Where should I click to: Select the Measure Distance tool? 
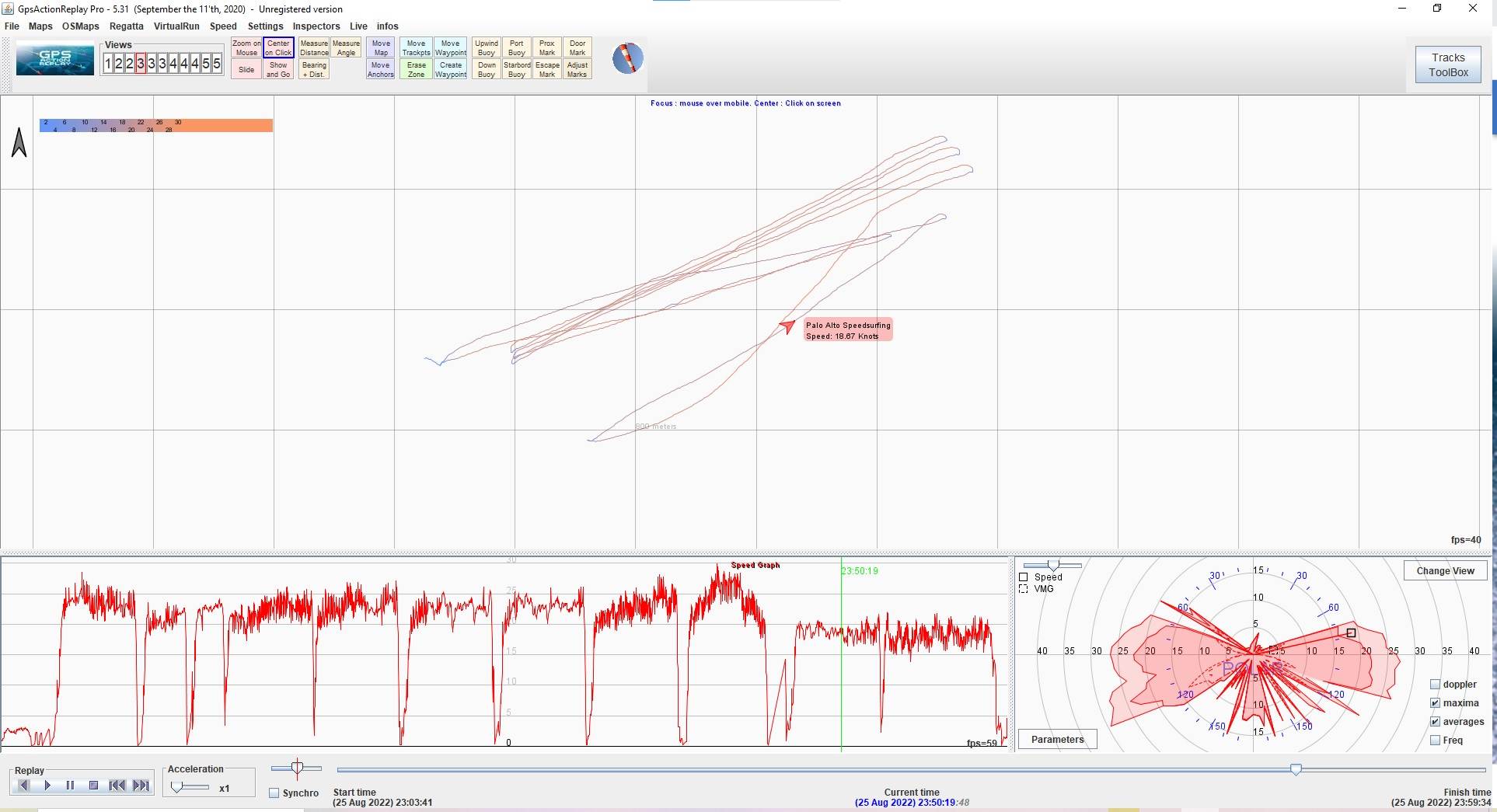[x=314, y=48]
